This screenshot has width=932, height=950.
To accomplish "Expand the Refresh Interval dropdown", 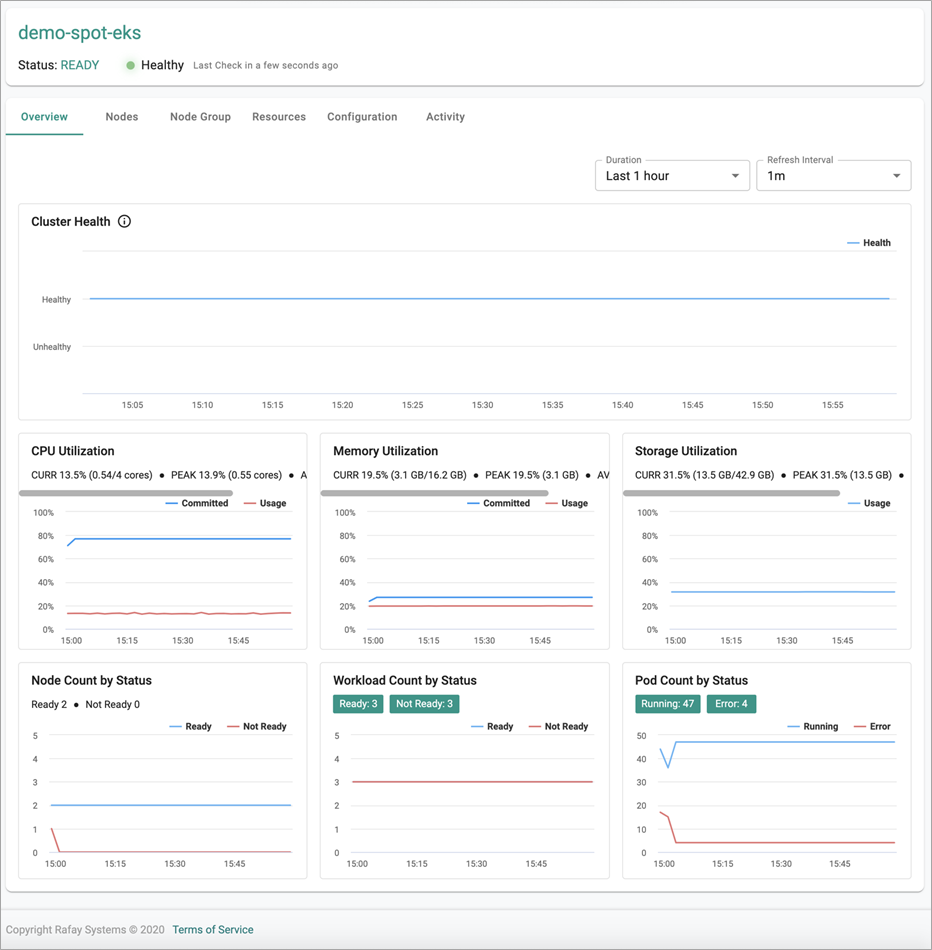I will click(x=833, y=176).
